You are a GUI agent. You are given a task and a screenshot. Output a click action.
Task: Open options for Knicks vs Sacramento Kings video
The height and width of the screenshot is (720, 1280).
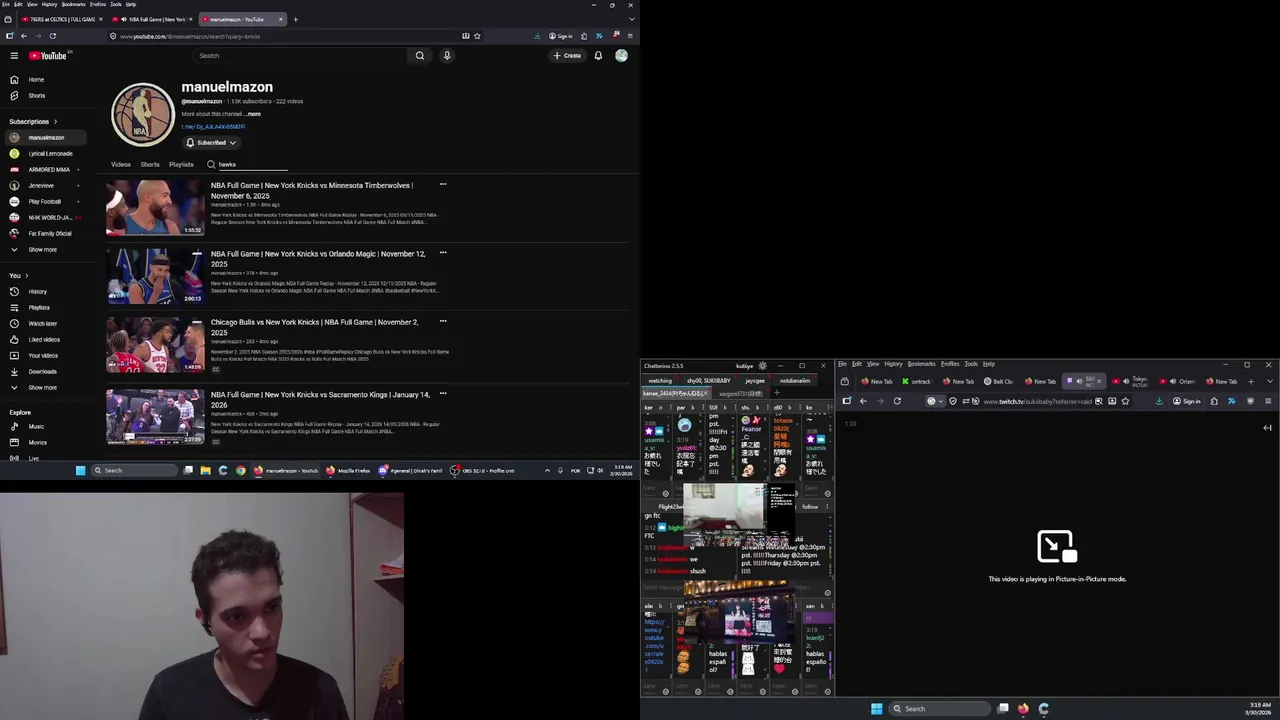[443, 394]
